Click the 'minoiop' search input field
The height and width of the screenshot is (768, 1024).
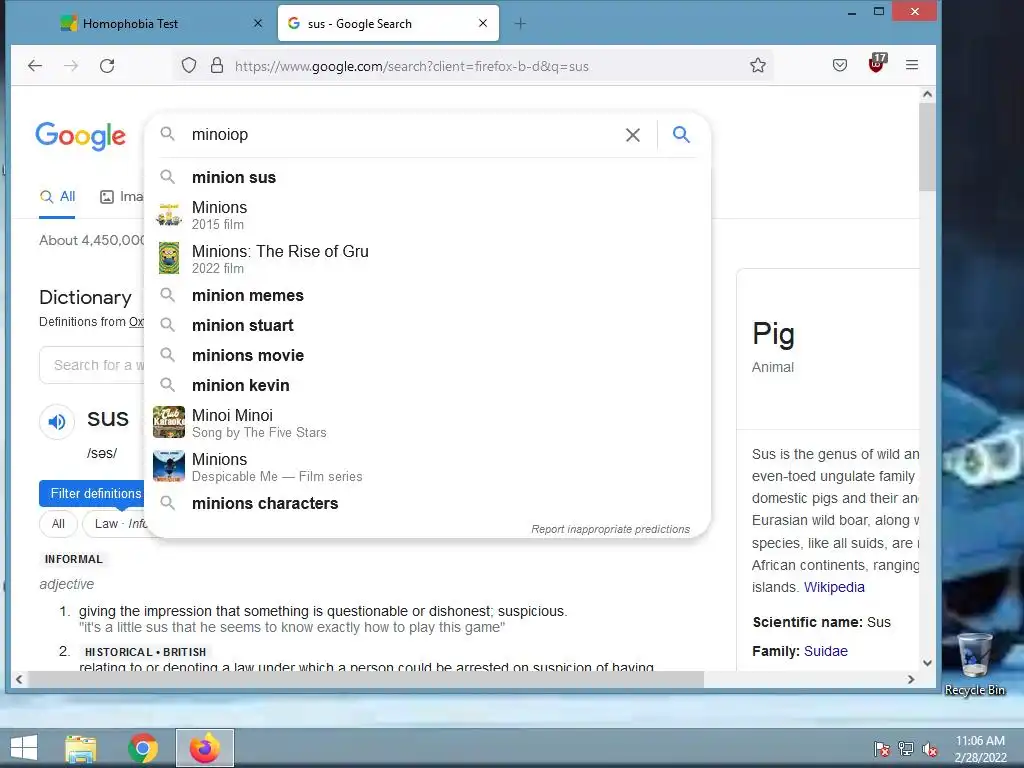coord(402,135)
